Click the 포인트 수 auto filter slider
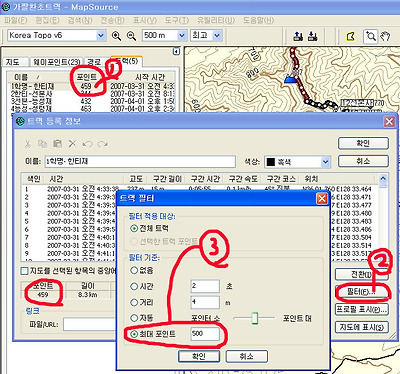The width and height of the screenshot is (400, 374). coord(255,318)
